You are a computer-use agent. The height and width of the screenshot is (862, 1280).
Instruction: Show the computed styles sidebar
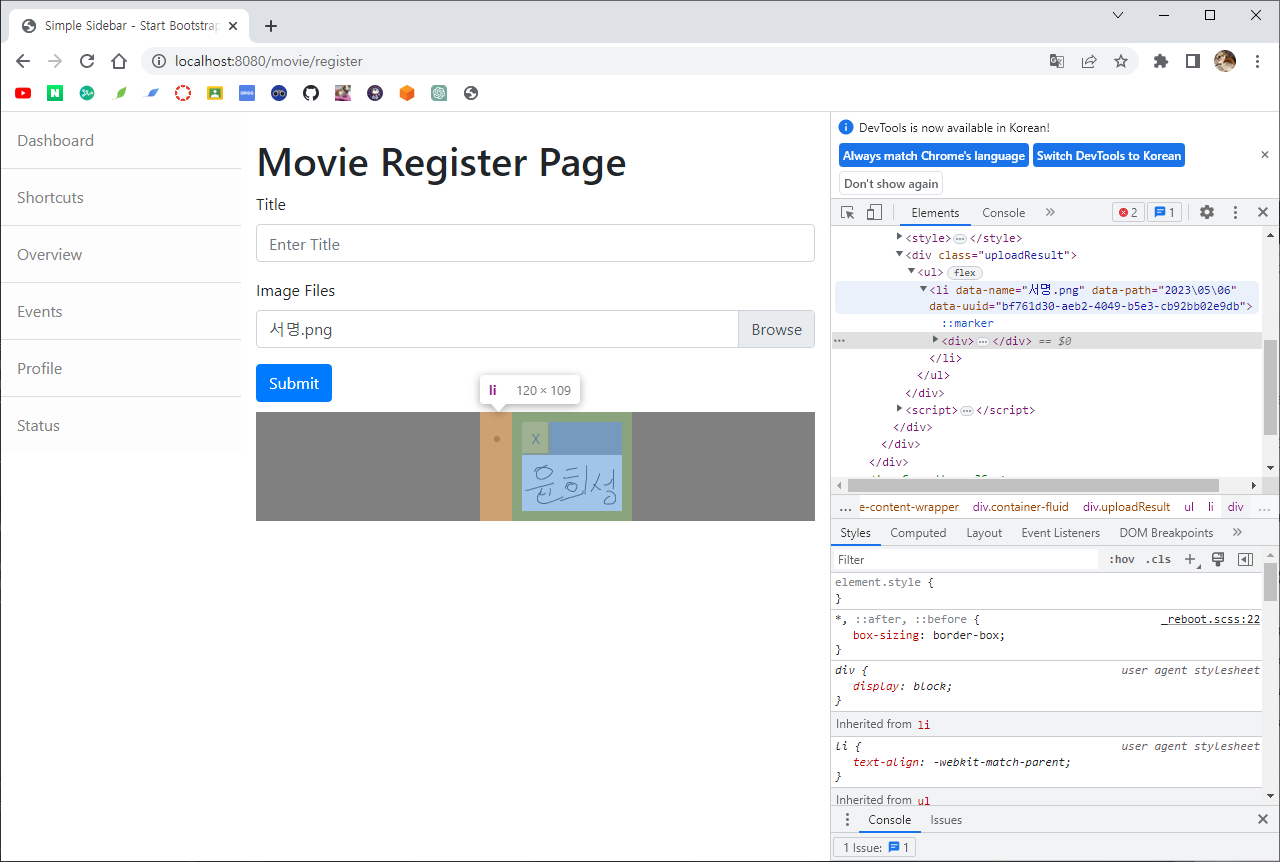tap(1245, 559)
